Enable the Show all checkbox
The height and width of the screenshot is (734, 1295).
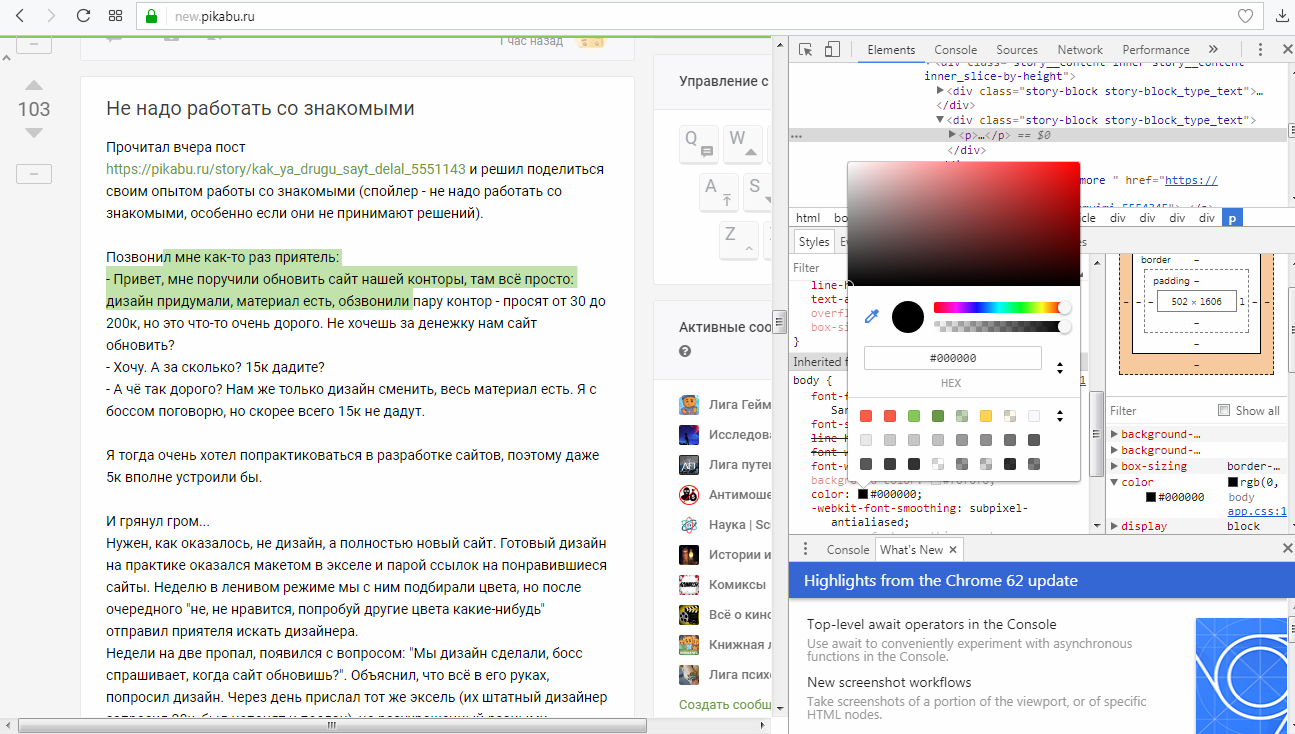pyautogui.click(x=1224, y=410)
